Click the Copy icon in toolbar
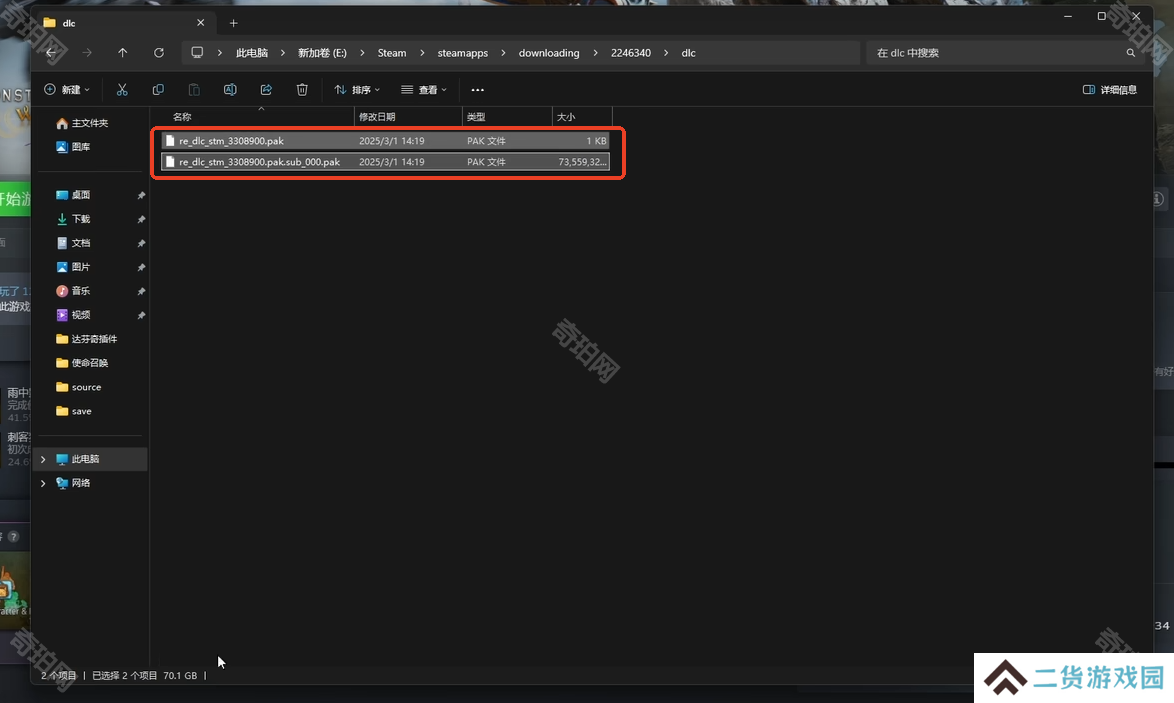 [158, 90]
